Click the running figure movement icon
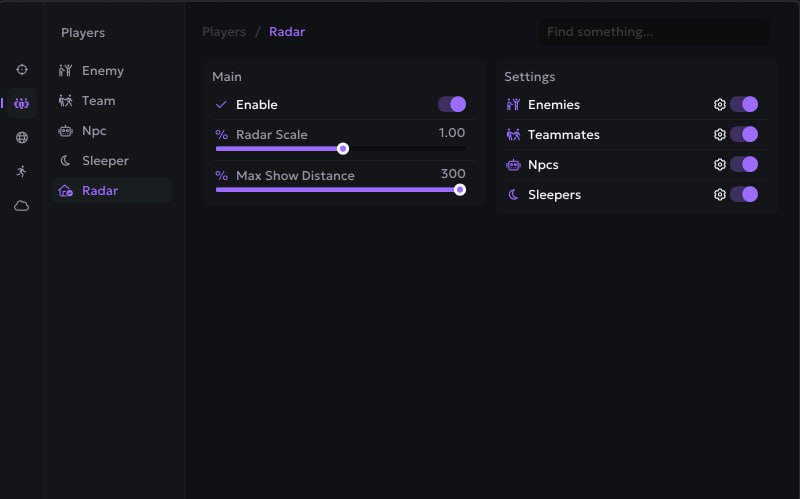The height and width of the screenshot is (499, 800). click(x=22, y=171)
